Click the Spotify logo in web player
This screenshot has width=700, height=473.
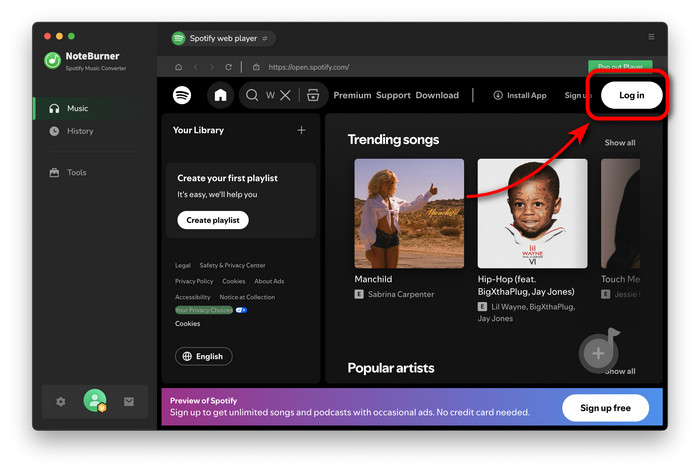[182, 95]
